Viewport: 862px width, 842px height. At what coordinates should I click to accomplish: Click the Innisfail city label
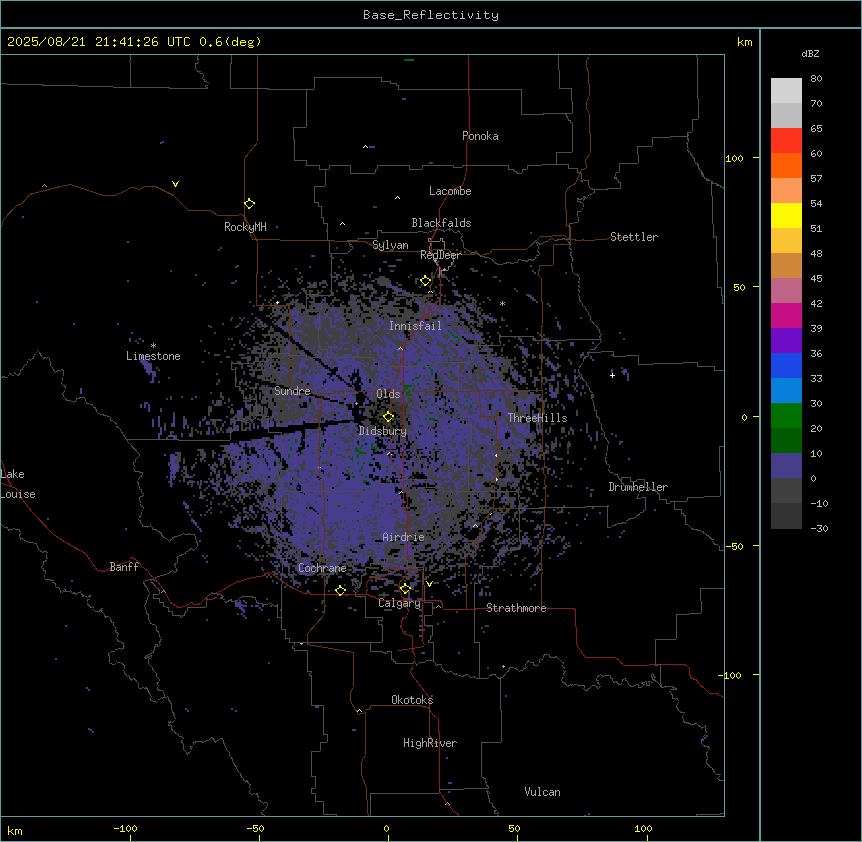click(x=415, y=326)
